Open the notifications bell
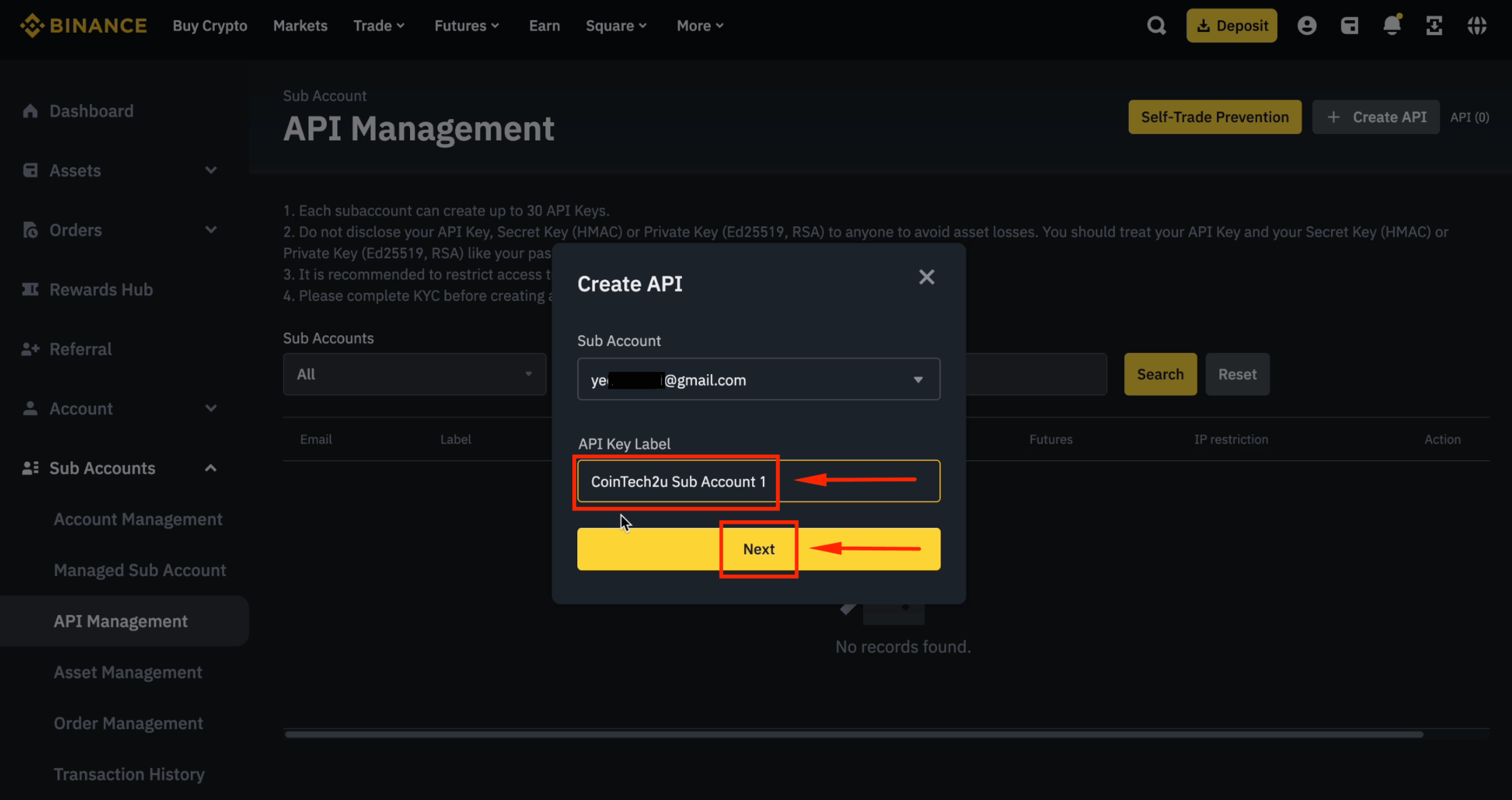This screenshot has width=1512, height=800. 1392,25
